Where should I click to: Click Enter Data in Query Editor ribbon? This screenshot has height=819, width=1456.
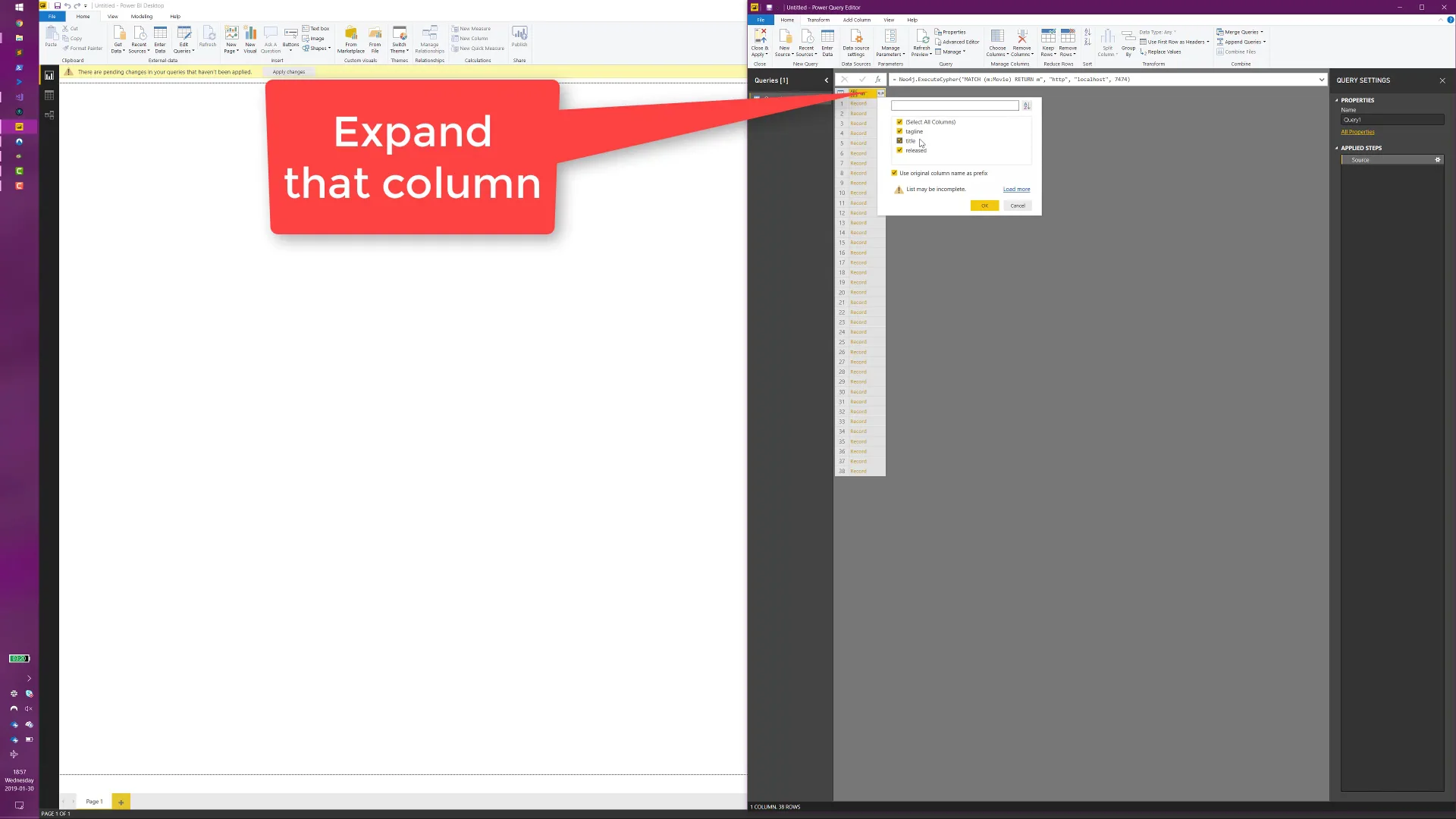[x=827, y=43]
